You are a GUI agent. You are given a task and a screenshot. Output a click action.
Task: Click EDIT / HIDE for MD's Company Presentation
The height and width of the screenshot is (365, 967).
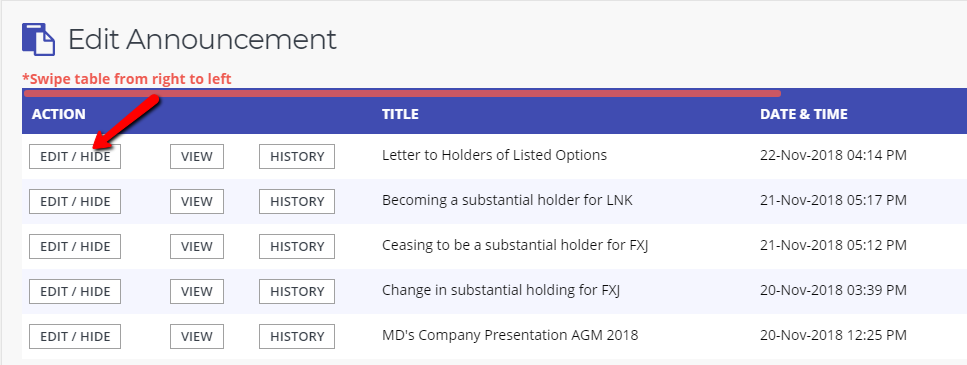pyautogui.click(x=75, y=337)
